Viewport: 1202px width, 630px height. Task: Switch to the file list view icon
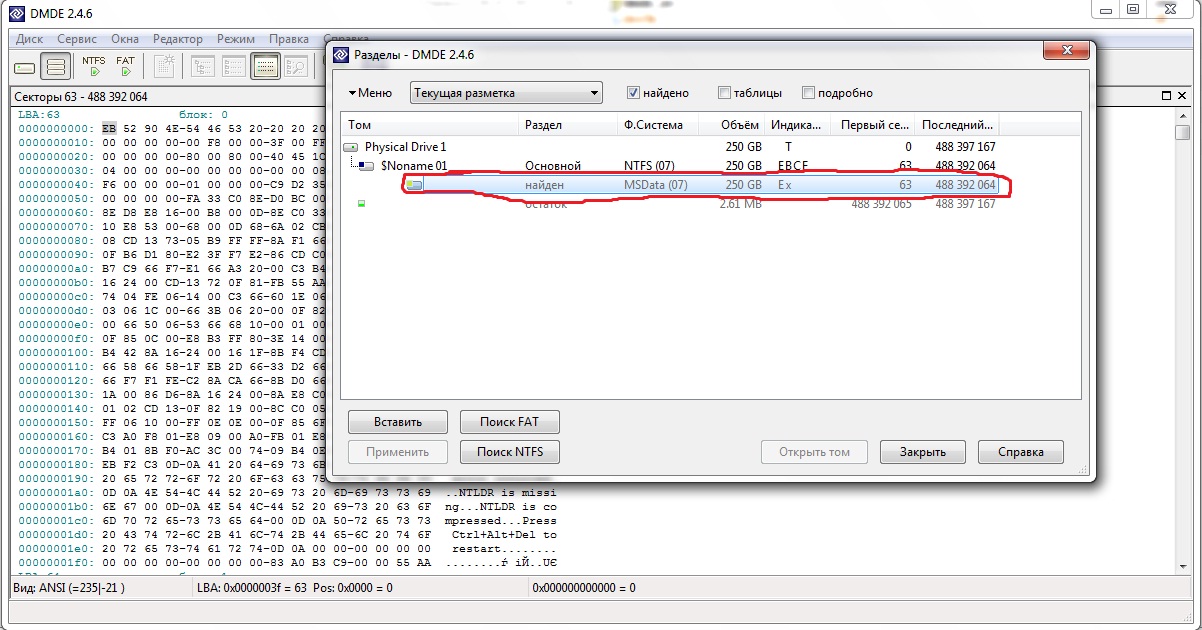point(234,67)
